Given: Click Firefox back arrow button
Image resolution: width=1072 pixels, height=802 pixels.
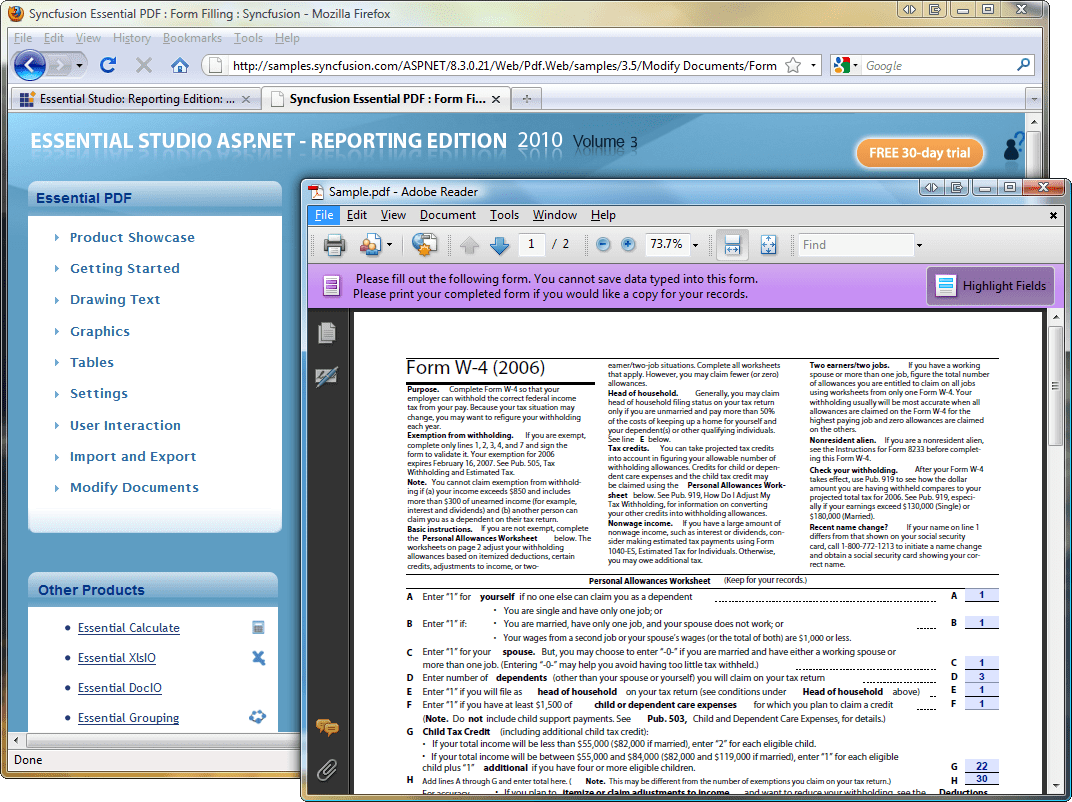Looking at the screenshot, I should click(x=30, y=66).
